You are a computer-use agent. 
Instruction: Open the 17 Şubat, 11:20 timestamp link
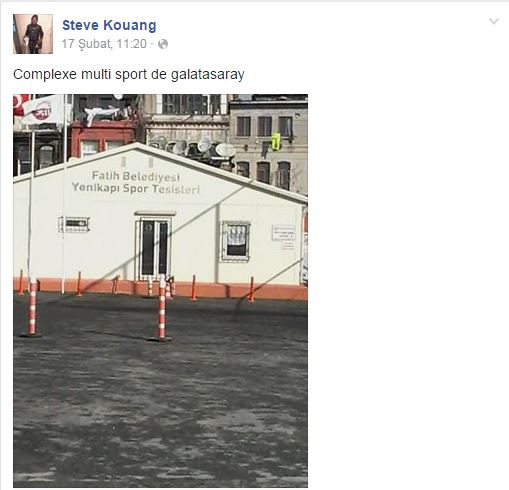(104, 44)
